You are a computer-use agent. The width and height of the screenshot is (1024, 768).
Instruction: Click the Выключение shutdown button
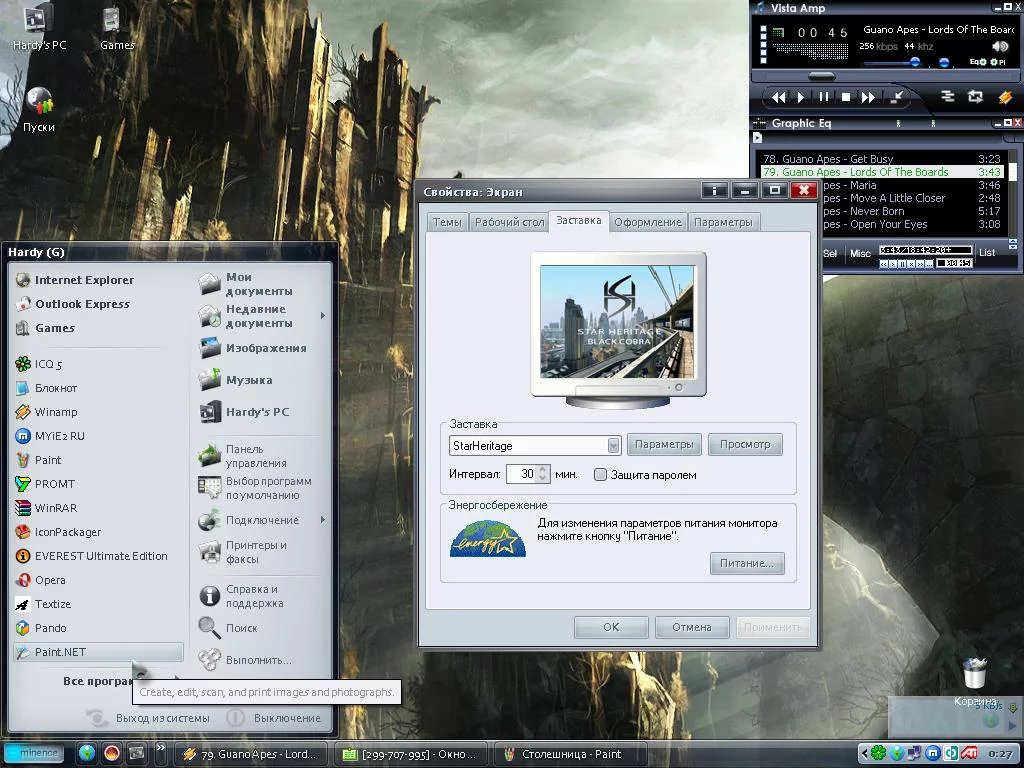click(x=274, y=718)
